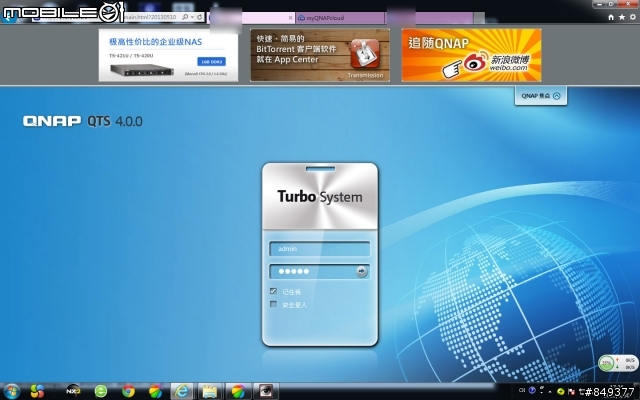Open the browser home icon
The image size is (640, 400).
[611, 17]
